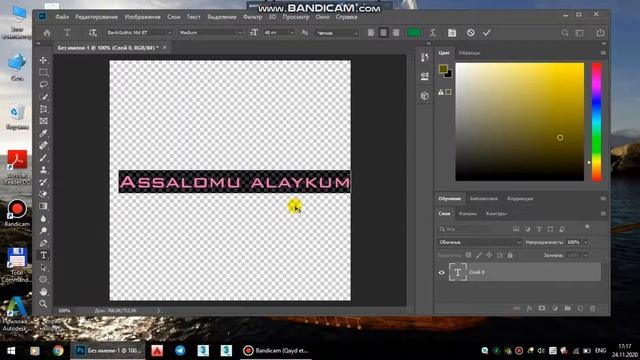The width and height of the screenshot is (640, 360).
Task: Select the Zoom magnifier tool
Action: pos(43,304)
